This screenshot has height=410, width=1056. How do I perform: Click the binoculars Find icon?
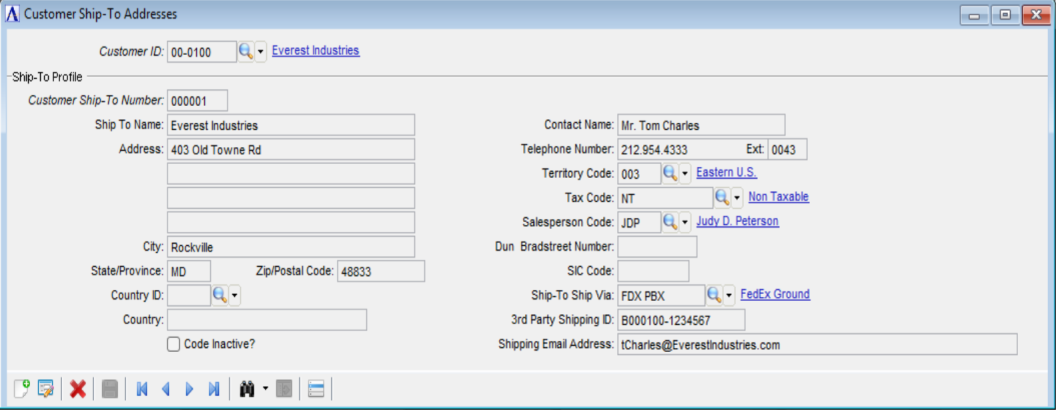point(247,389)
